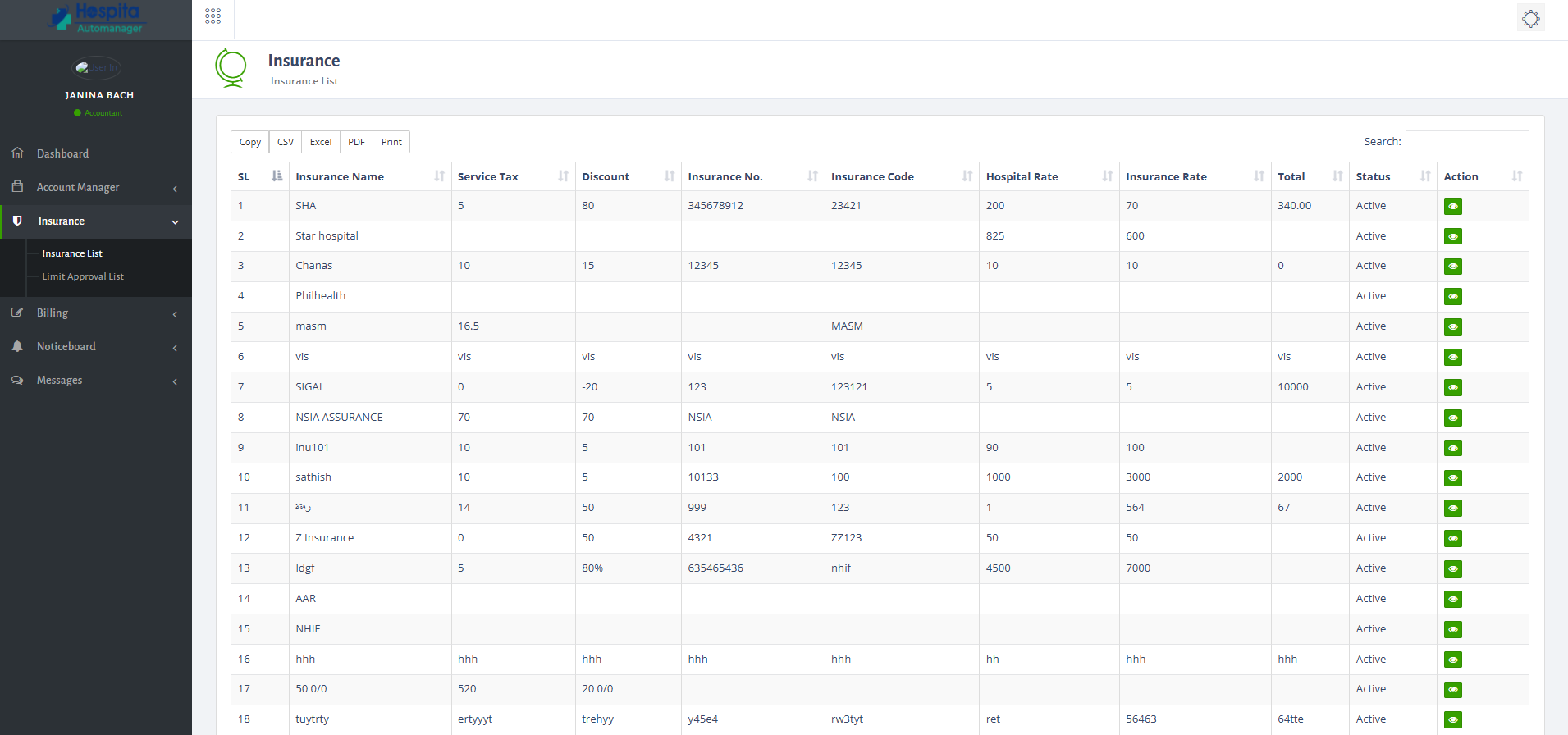Sort table by Total column
Image resolution: width=1568 pixels, height=735 pixels.
click(1310, 176)
